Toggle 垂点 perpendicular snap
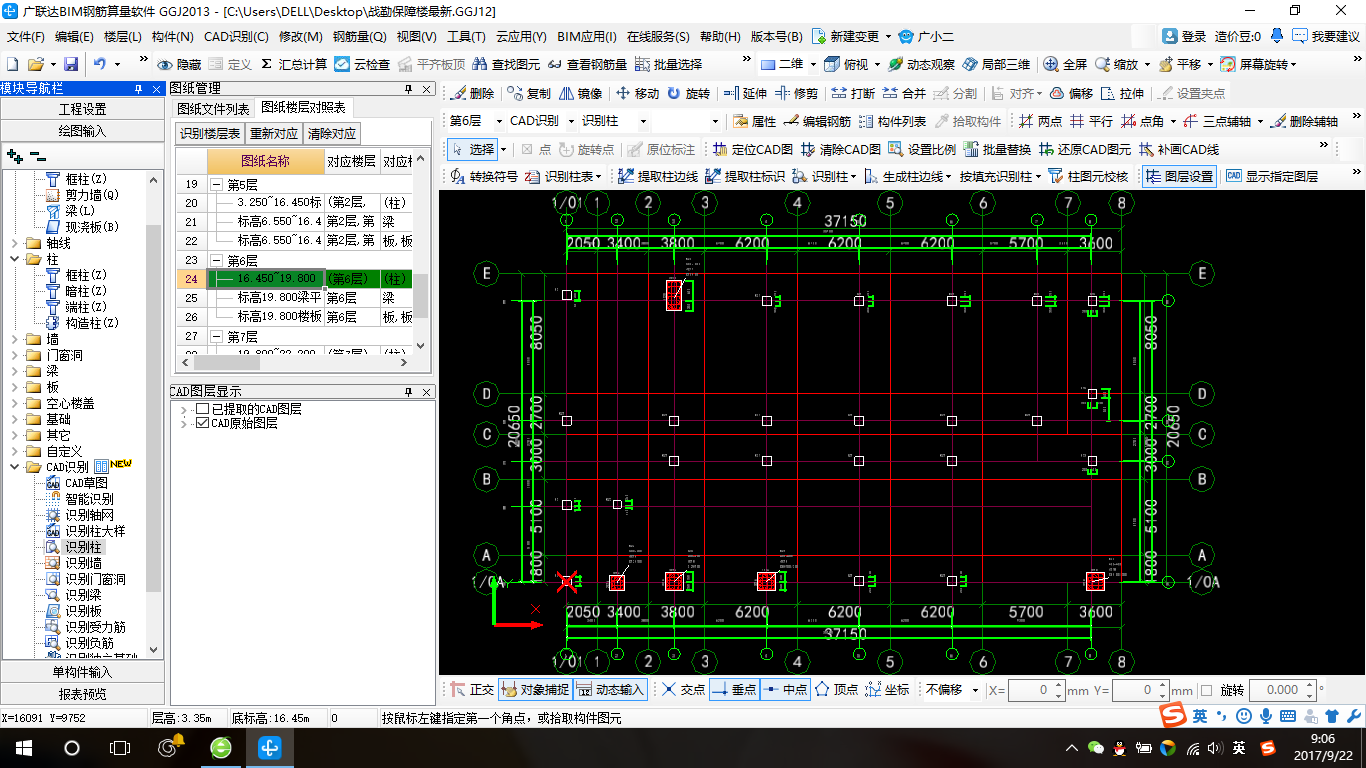Image resolution: width=1366 pixels, height=768 pixels. [x=734, y=689]
